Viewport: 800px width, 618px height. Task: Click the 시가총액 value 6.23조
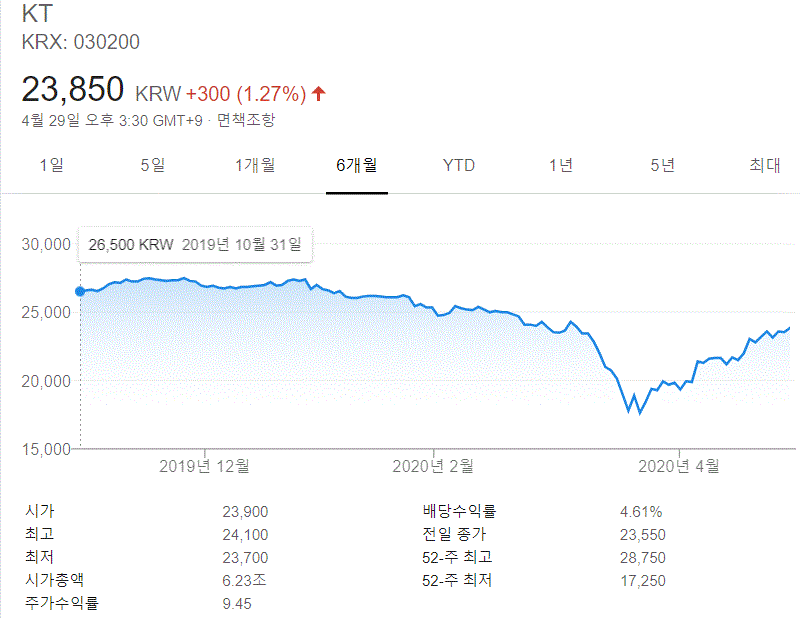[x=244, y=580]
